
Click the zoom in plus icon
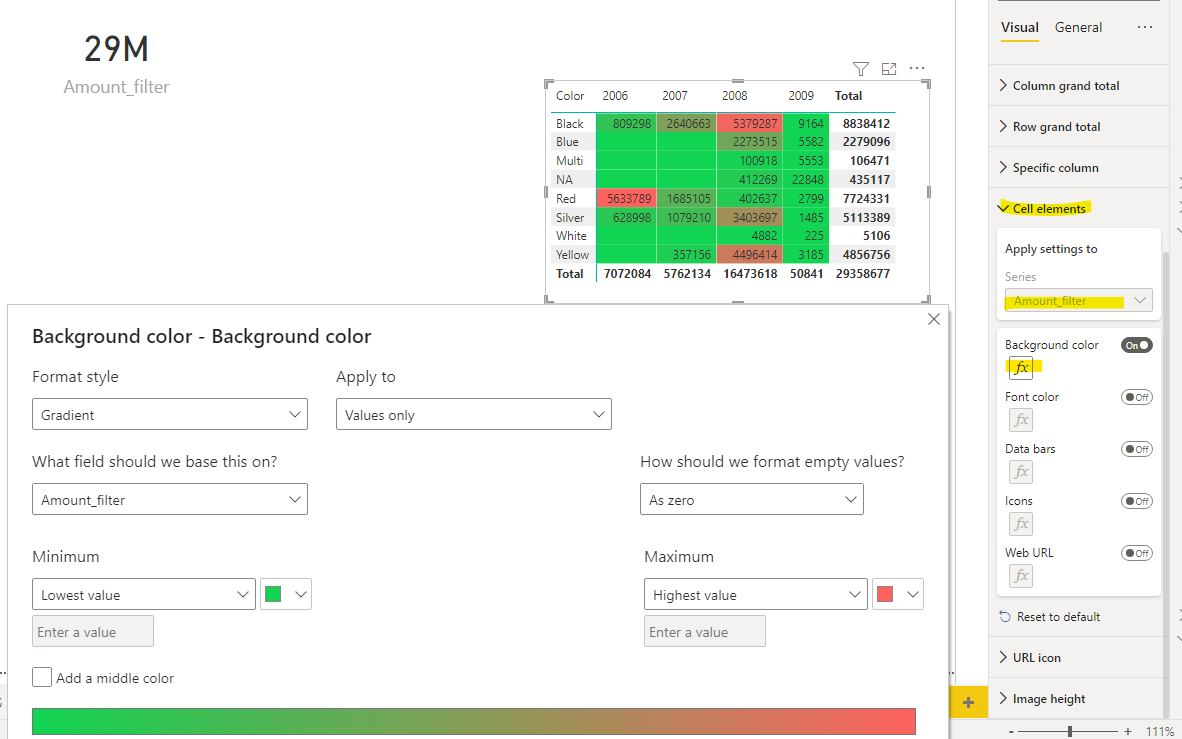tap(1128, 731)
